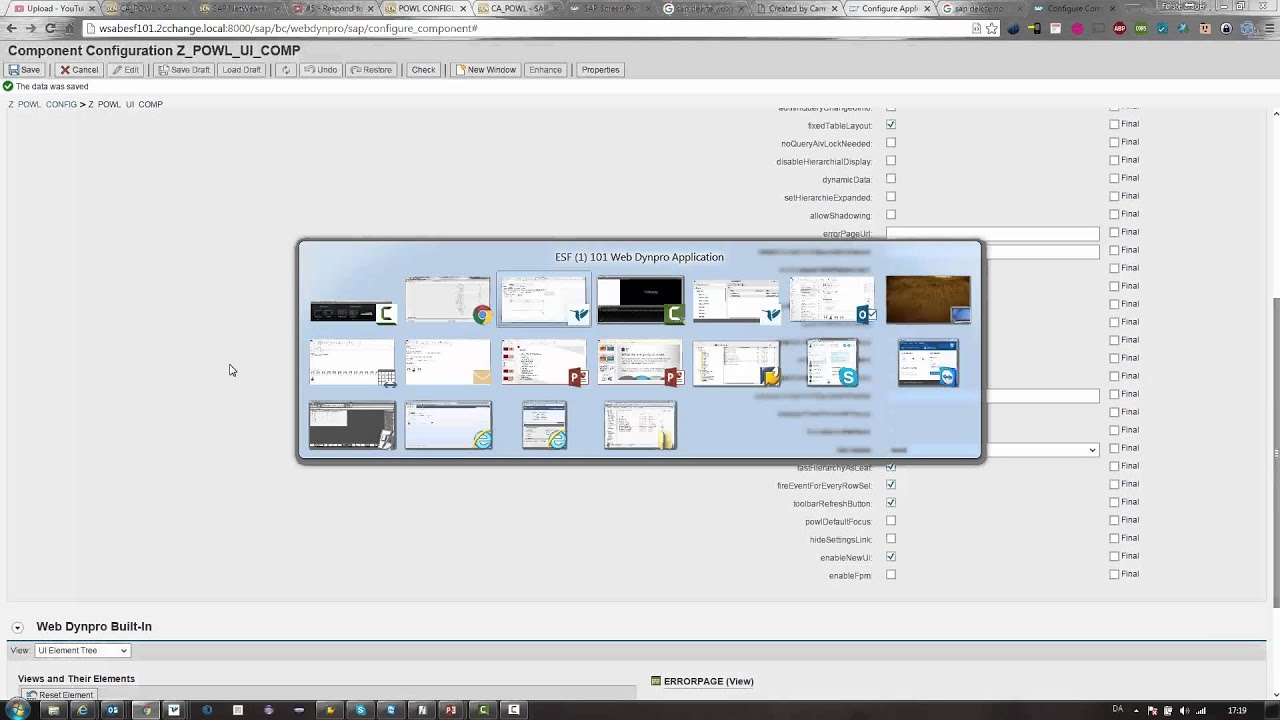Mark the Final checkbox in the fixedTableLayout row
This screenshot has width=1280, height=720.
1114,124
